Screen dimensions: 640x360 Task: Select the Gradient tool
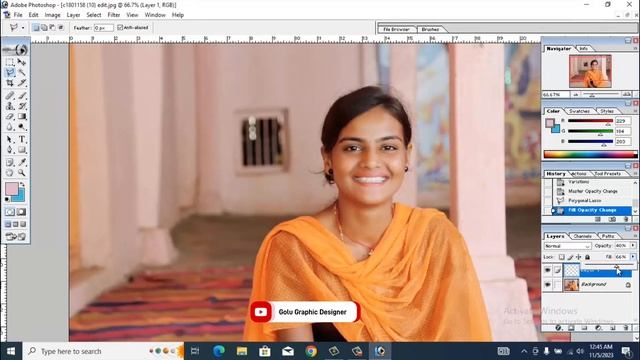(22, 117)
